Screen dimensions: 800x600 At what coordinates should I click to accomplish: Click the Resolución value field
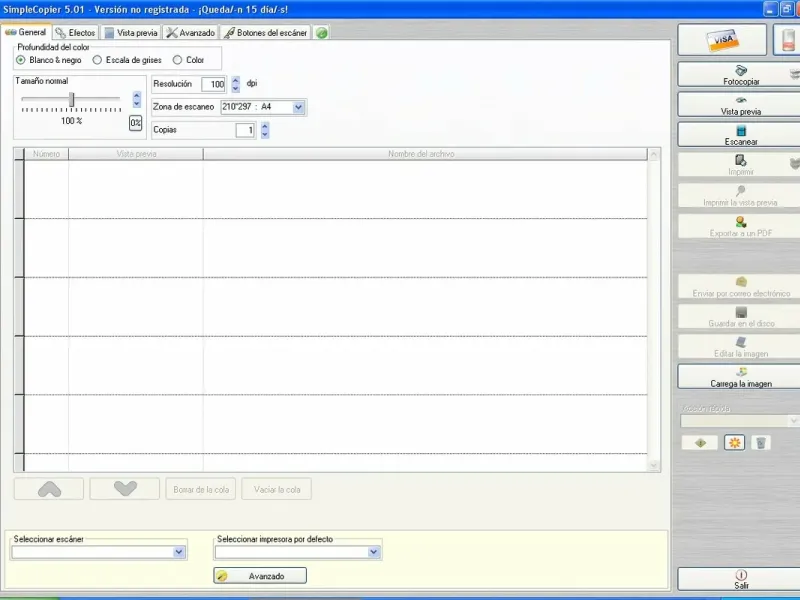[214, 84]
